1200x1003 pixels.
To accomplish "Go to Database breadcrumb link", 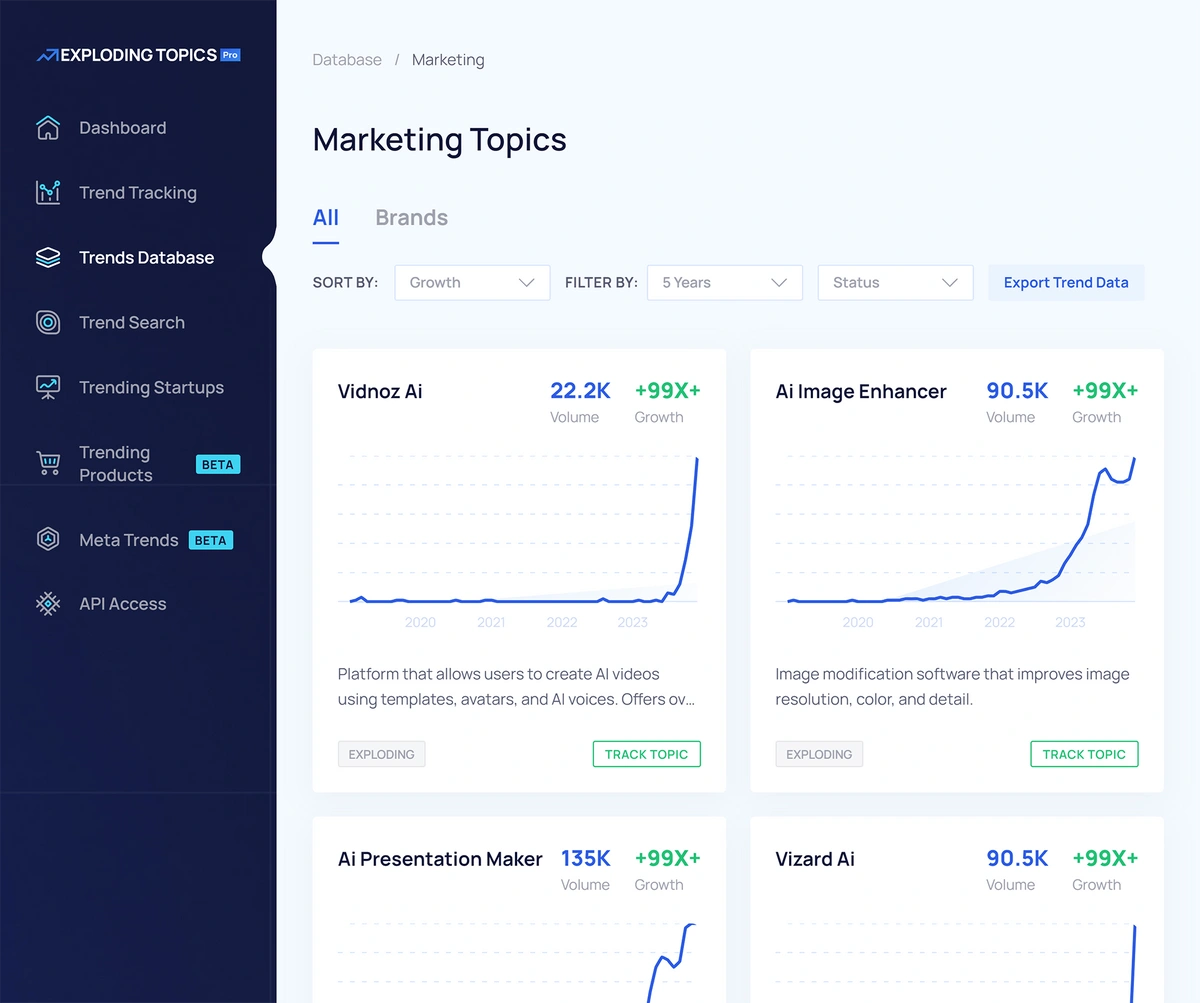I will pos(347,60).
